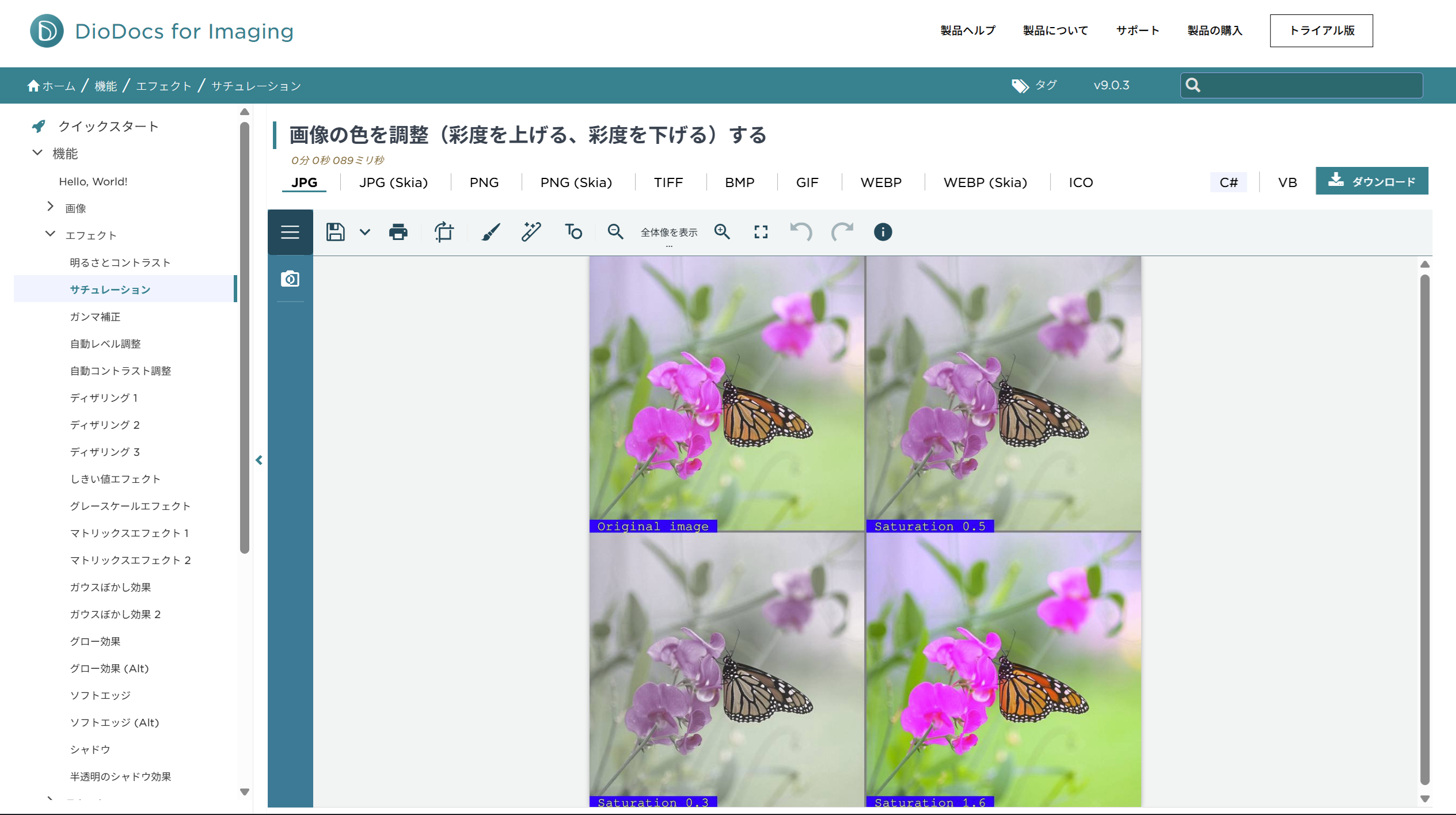The height and width of the screenshot is (815, 1456).
Task: Go to エフェクト in the breadcrumb
Action: (164, 86)
